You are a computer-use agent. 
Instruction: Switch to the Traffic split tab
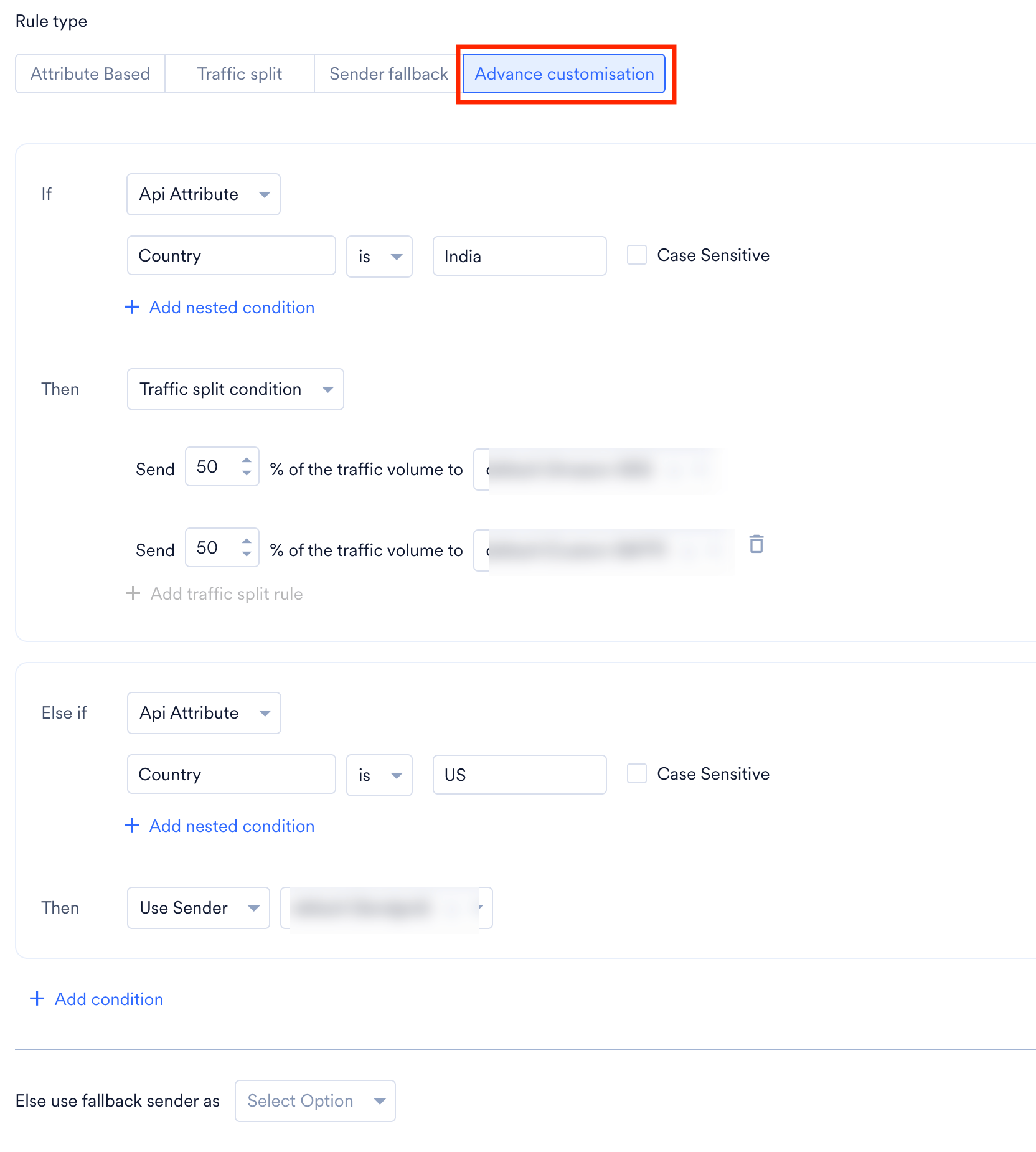[x=240, y=73]
